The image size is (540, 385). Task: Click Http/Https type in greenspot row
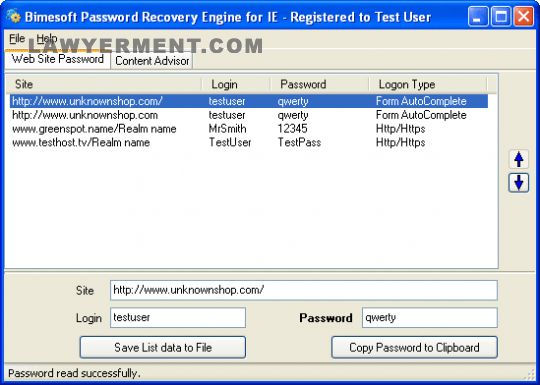(401, 129)
